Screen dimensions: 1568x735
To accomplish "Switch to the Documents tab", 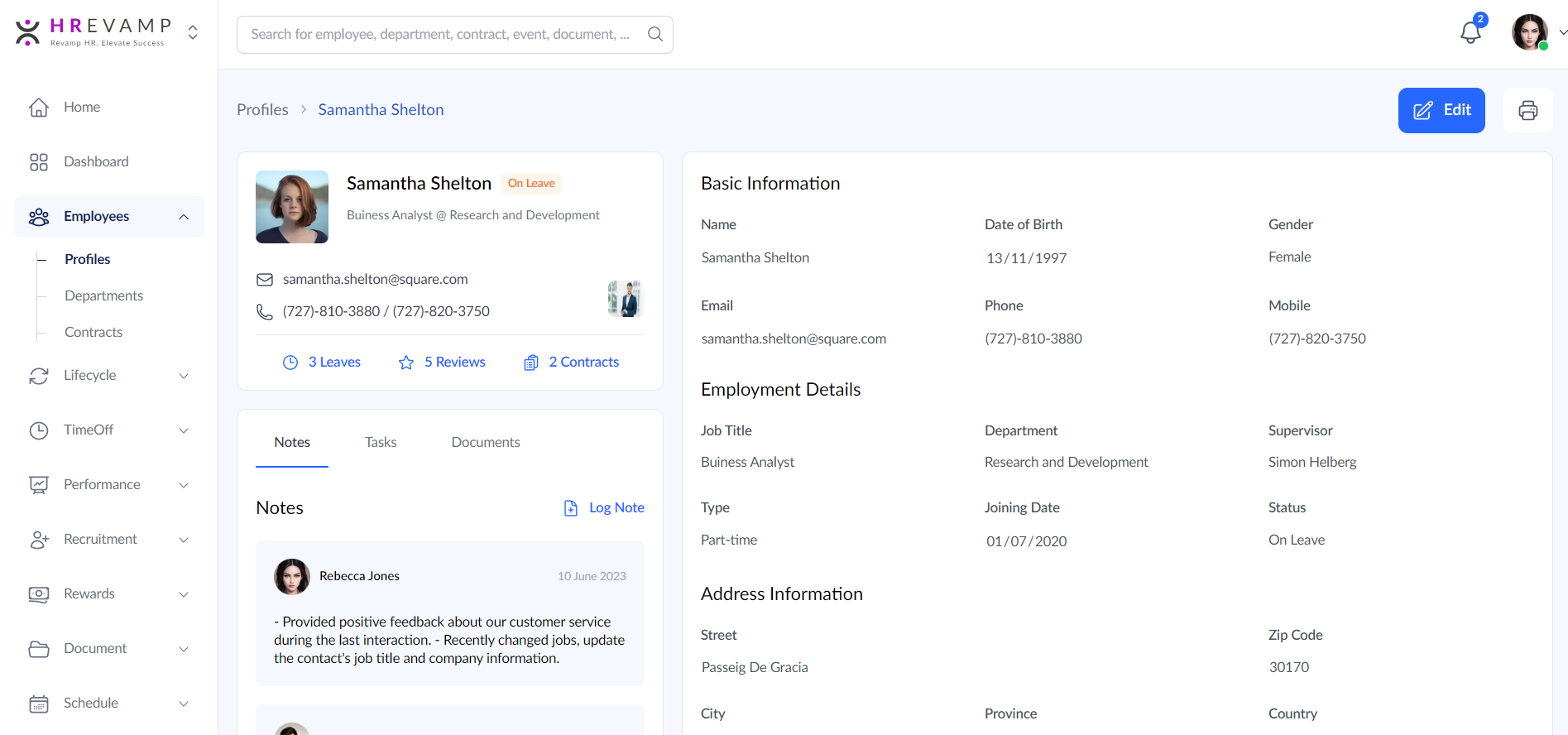I will 485,443.
